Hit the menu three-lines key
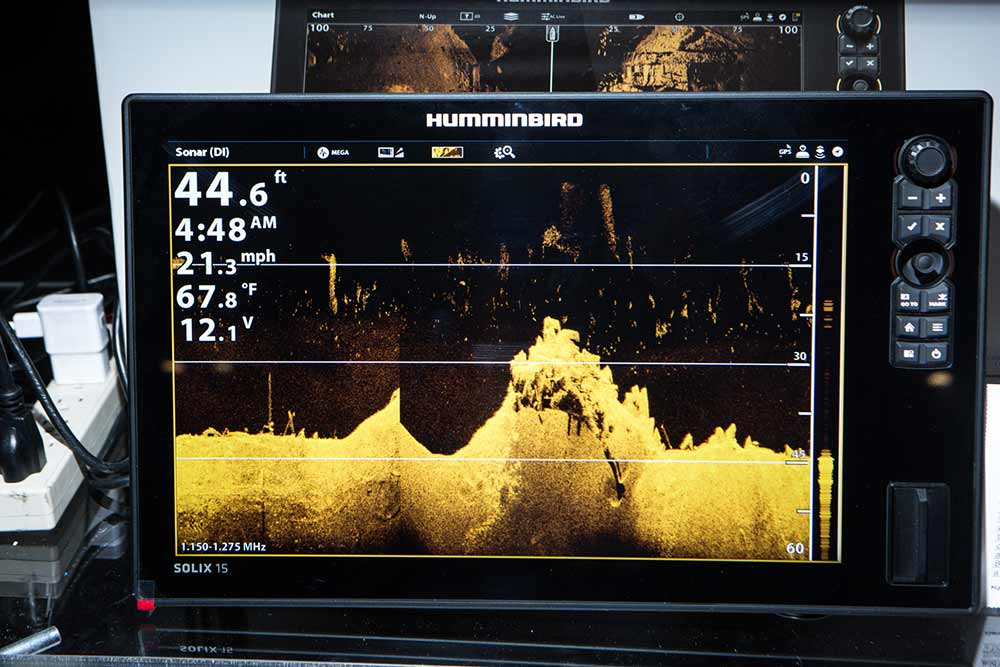This screenshot has width=1000, height=667. click(x=937, y=328)
